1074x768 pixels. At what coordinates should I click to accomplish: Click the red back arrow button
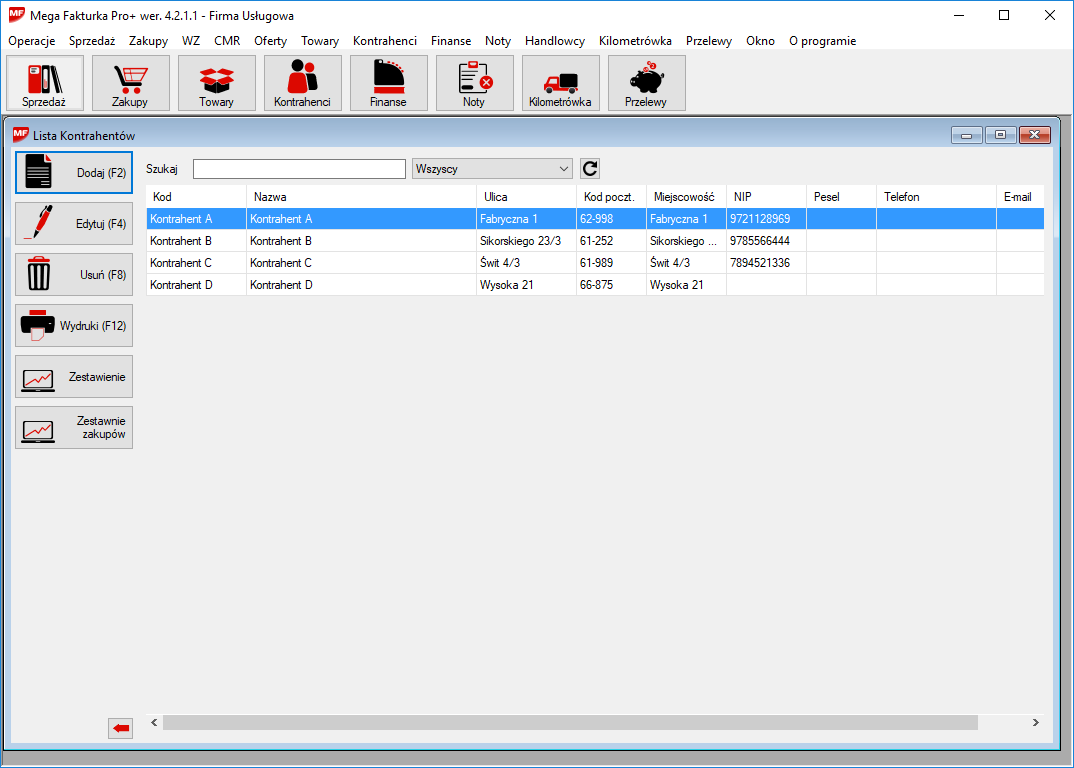[x=121, y=729]
